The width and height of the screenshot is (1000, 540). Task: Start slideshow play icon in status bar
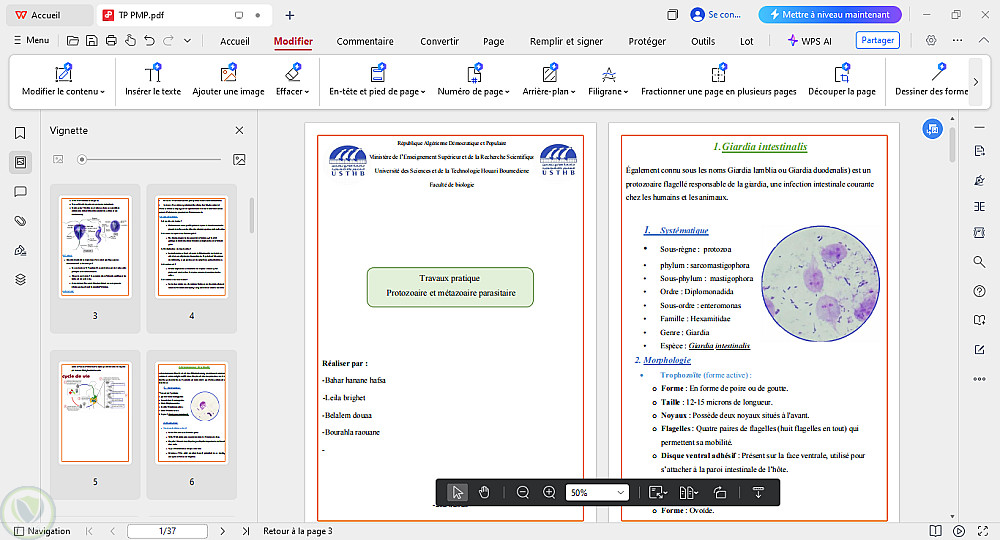959,530
